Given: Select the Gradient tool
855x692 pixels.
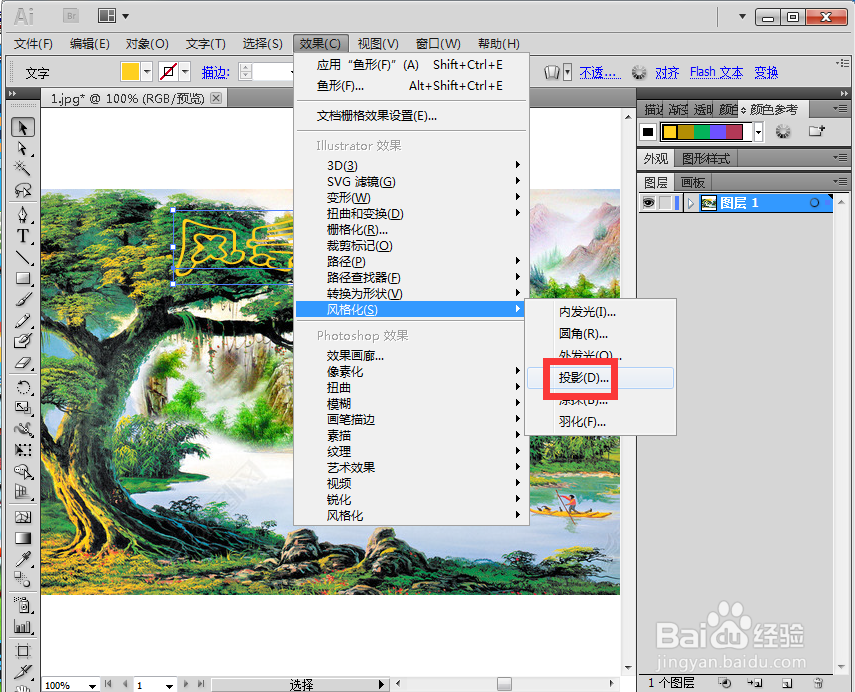Looking at the screenshot, I should point(22,538).
